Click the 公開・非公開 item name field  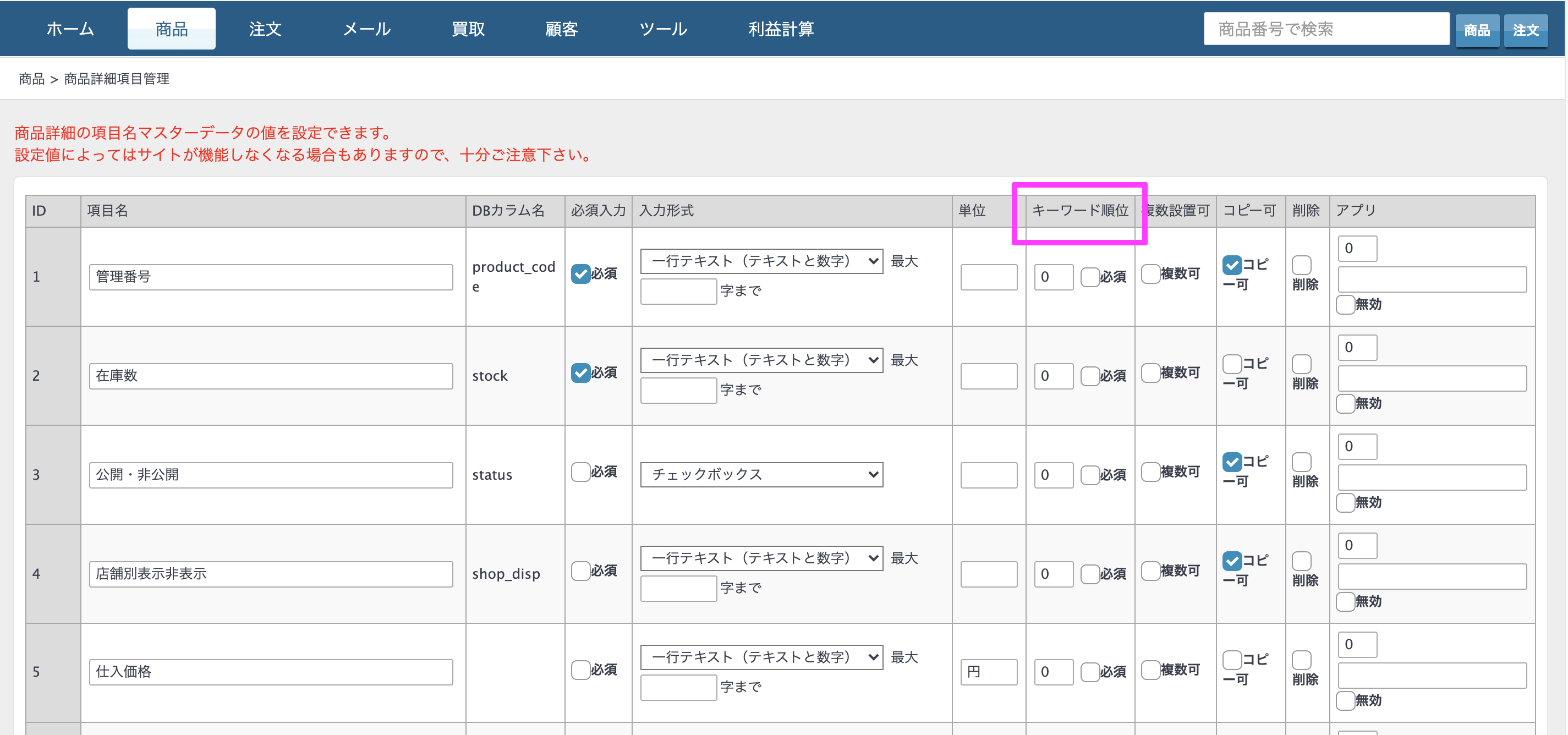point(271,475)
